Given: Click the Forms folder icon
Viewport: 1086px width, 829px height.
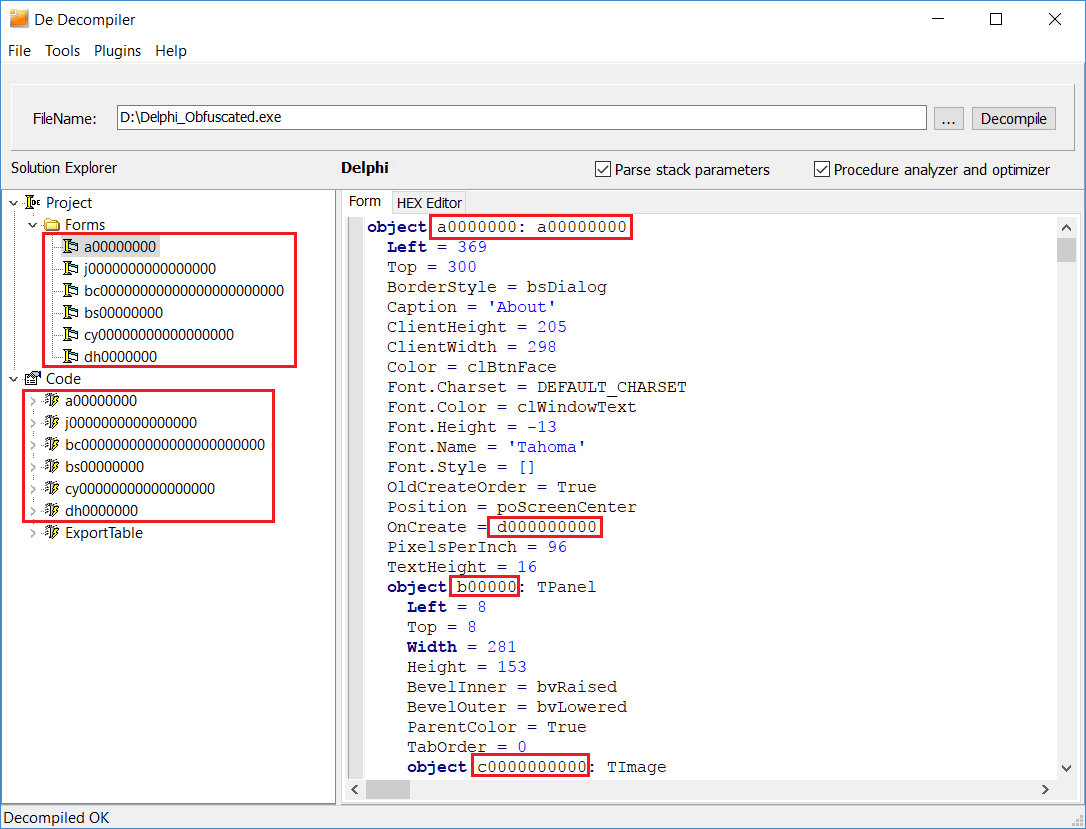Looking at the screenshot, I should (x=52, y=224).
